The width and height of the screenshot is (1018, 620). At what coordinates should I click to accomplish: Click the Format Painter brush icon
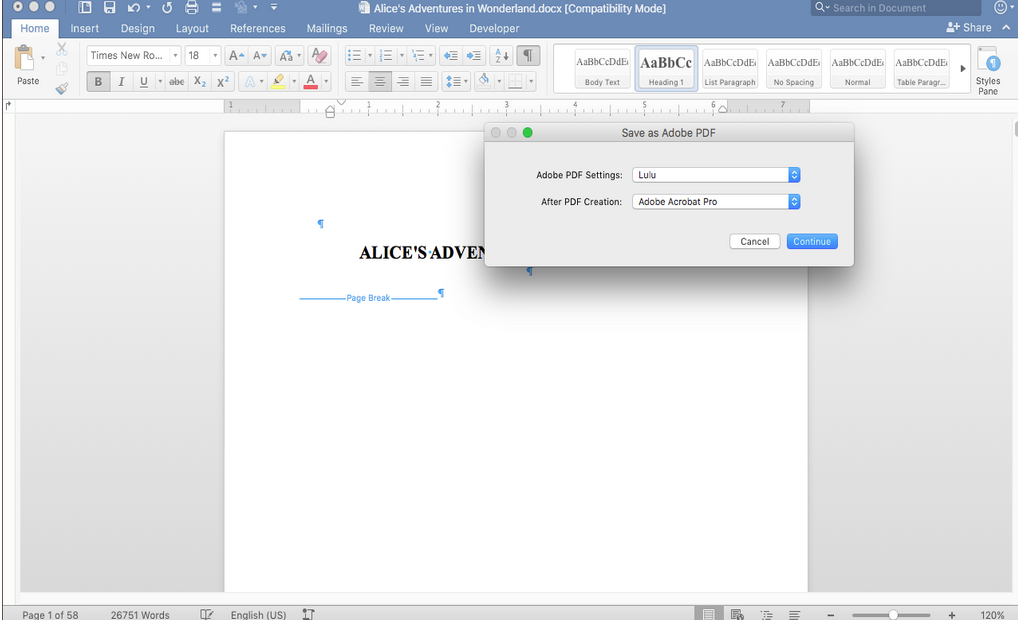pos(62,88)
